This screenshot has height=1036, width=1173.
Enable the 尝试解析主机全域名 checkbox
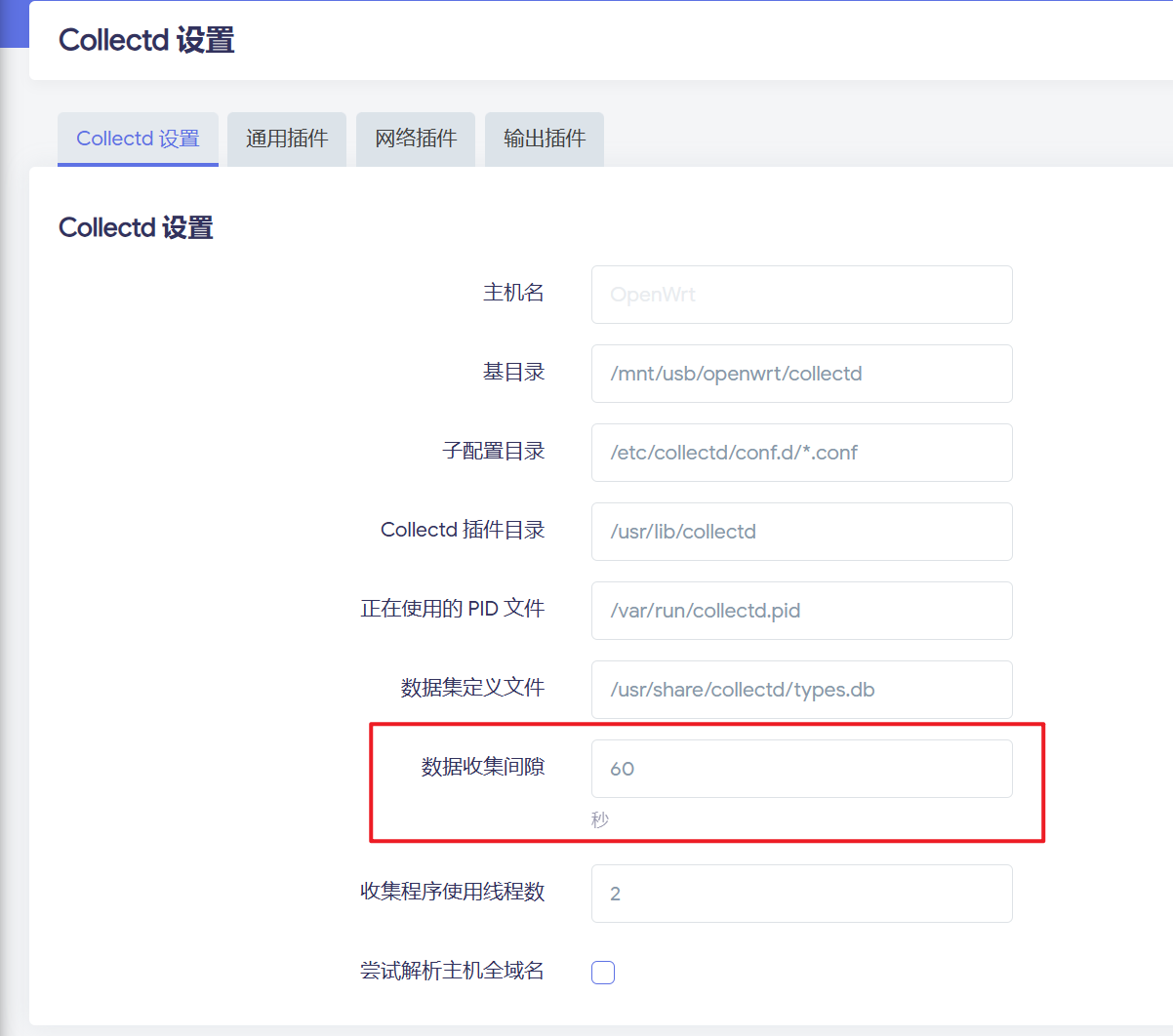tap(603, 973)
